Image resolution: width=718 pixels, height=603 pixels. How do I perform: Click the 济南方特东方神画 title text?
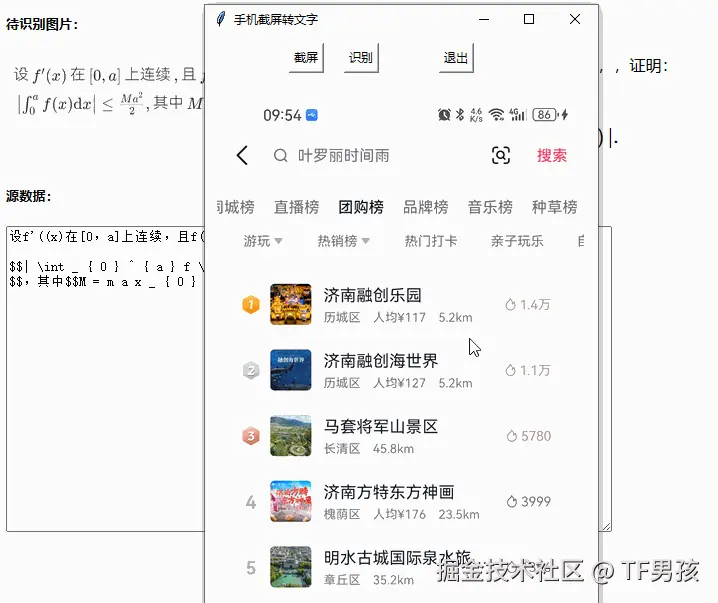point(389,492)
